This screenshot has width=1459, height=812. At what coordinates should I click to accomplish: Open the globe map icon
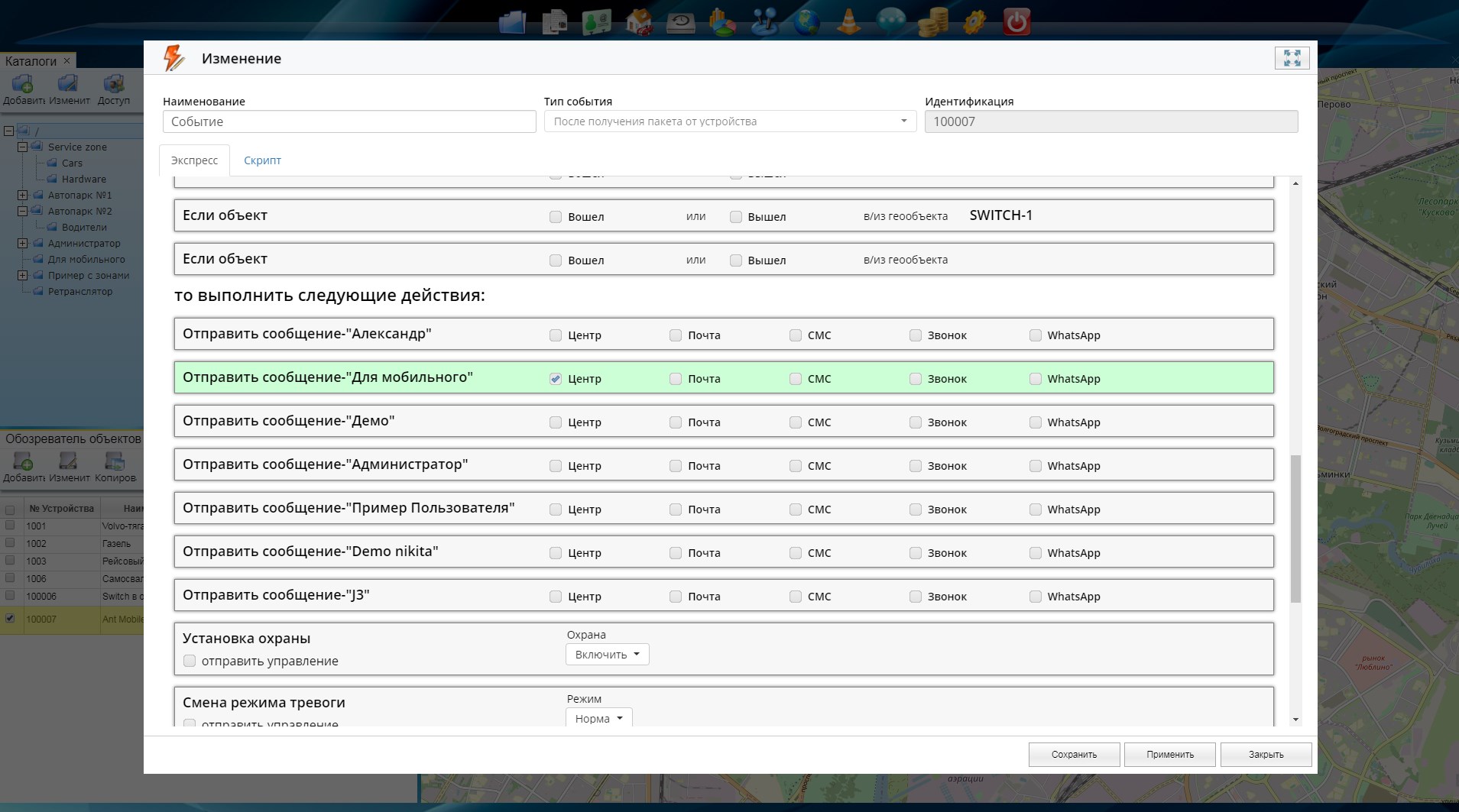tap(806, 21)
